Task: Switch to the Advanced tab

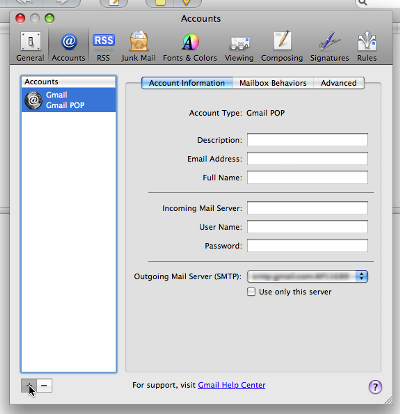Action: [x=339, y=83]
